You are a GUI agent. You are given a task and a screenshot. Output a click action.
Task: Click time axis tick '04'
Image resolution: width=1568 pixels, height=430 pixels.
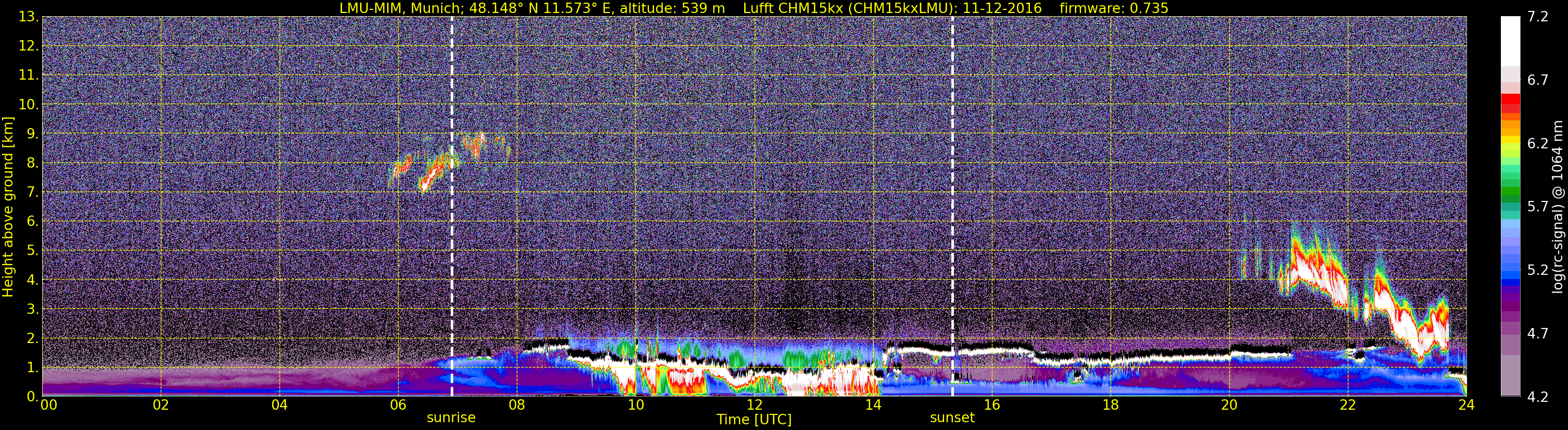coord(279,406)
